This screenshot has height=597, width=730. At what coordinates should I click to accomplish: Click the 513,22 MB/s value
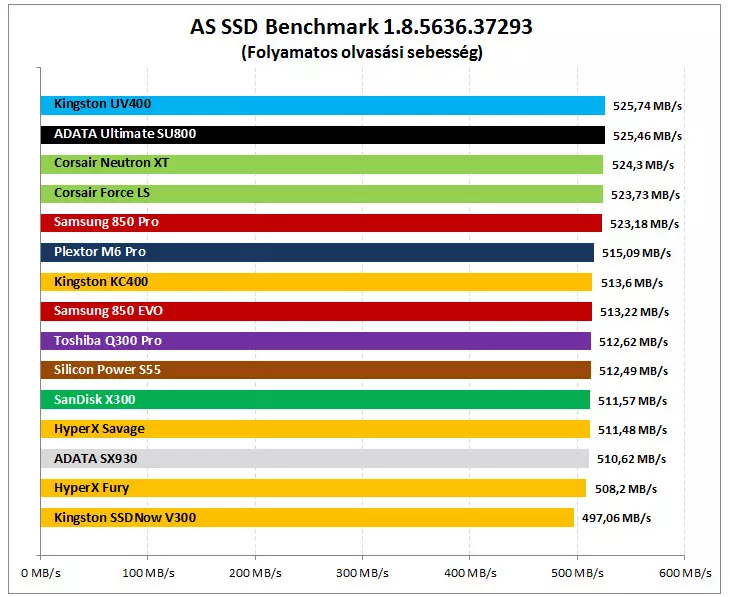634,312
